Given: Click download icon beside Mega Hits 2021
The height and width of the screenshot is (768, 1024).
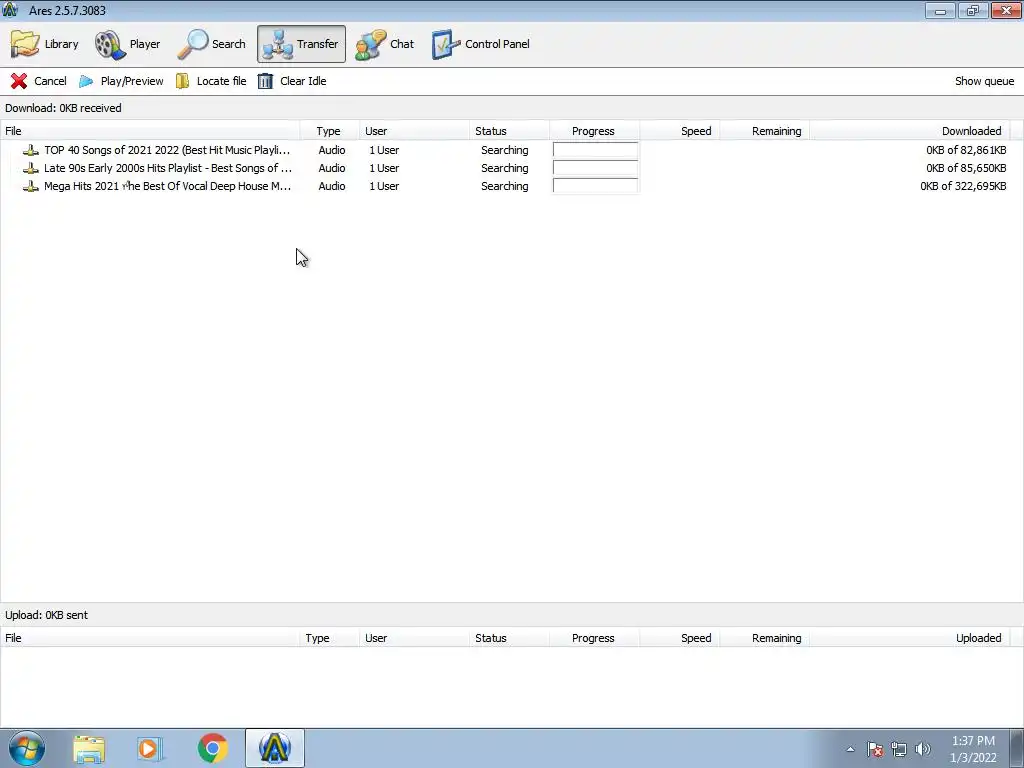Looking at the screenshot, I should [31, 186].
